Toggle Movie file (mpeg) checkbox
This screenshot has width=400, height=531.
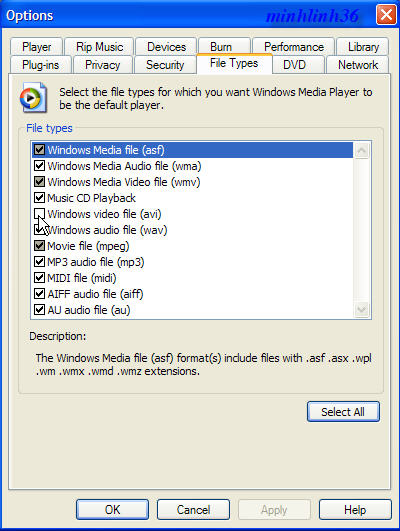pyautogui.click(x=39, y=246)
